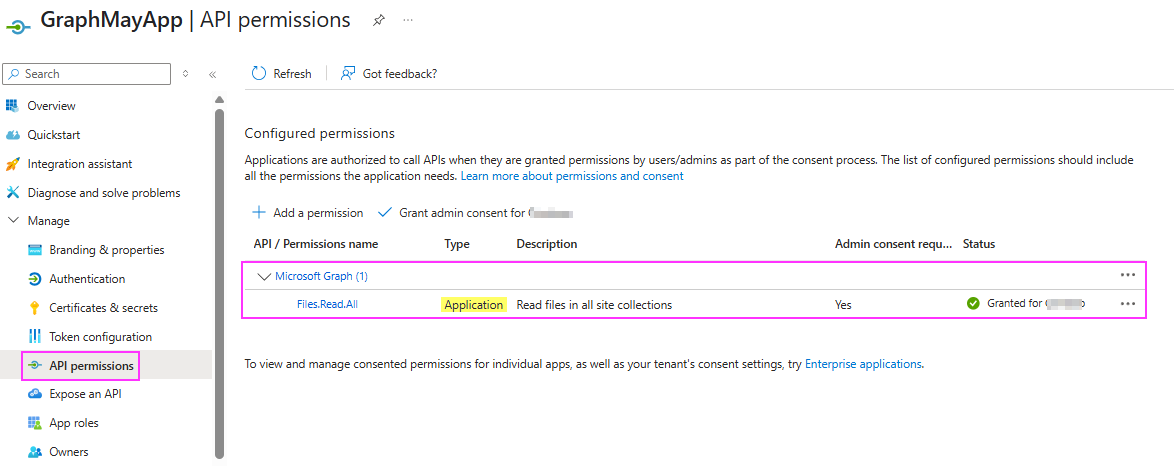Viewport: 1174px width, 466px height.
Task: Click the Got feedback person icon
Action: click(347, 73)
